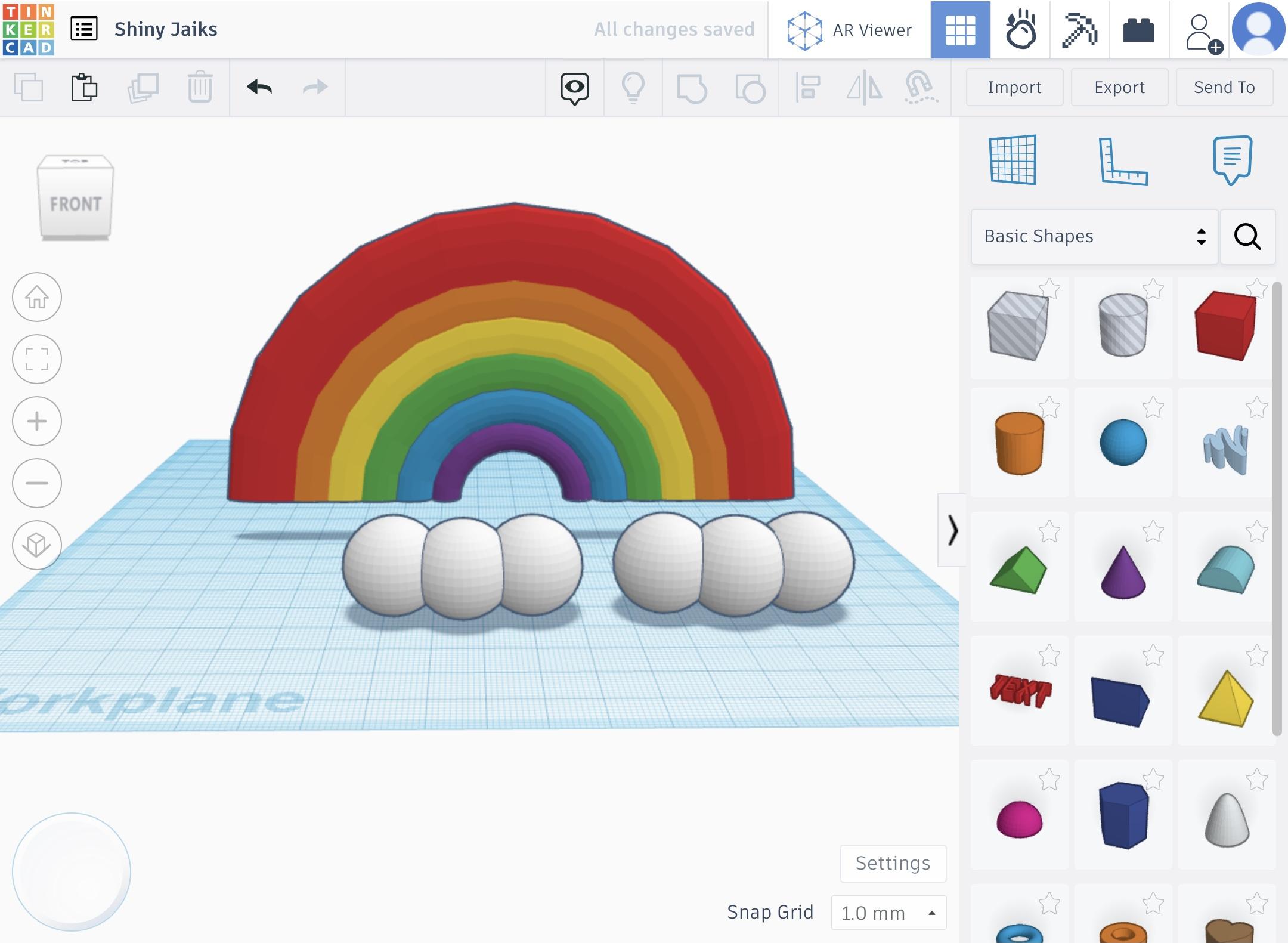Open the shape search magnifier
Viewport: 1288px width, 943px height.
tap(1247, 237)
